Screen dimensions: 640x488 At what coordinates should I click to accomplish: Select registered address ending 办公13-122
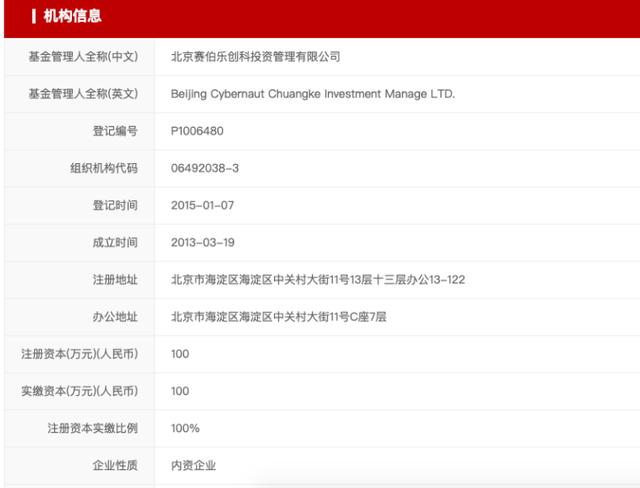pos(318,279)
